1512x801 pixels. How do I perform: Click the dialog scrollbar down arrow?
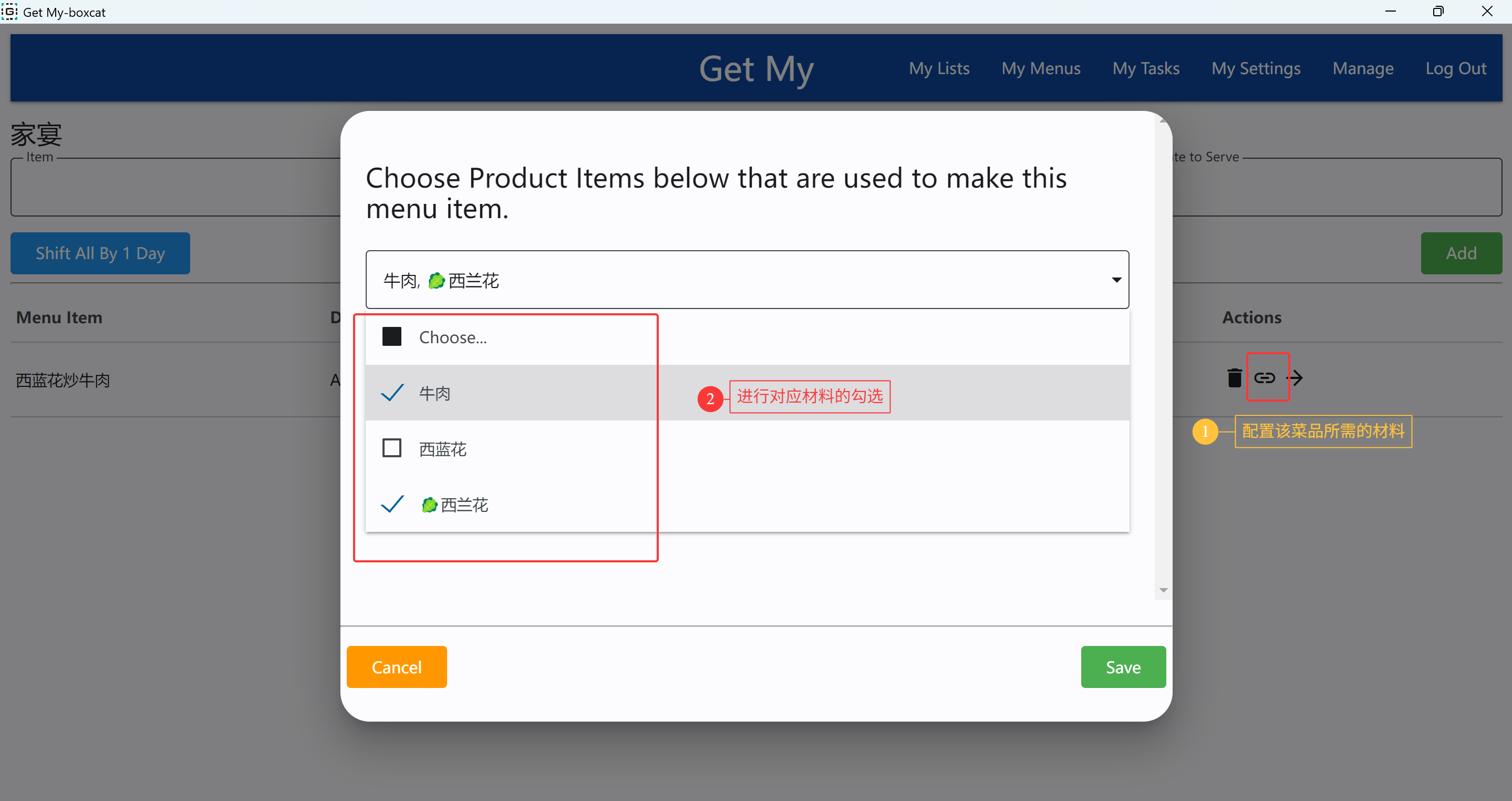[x=1163, y=590]
